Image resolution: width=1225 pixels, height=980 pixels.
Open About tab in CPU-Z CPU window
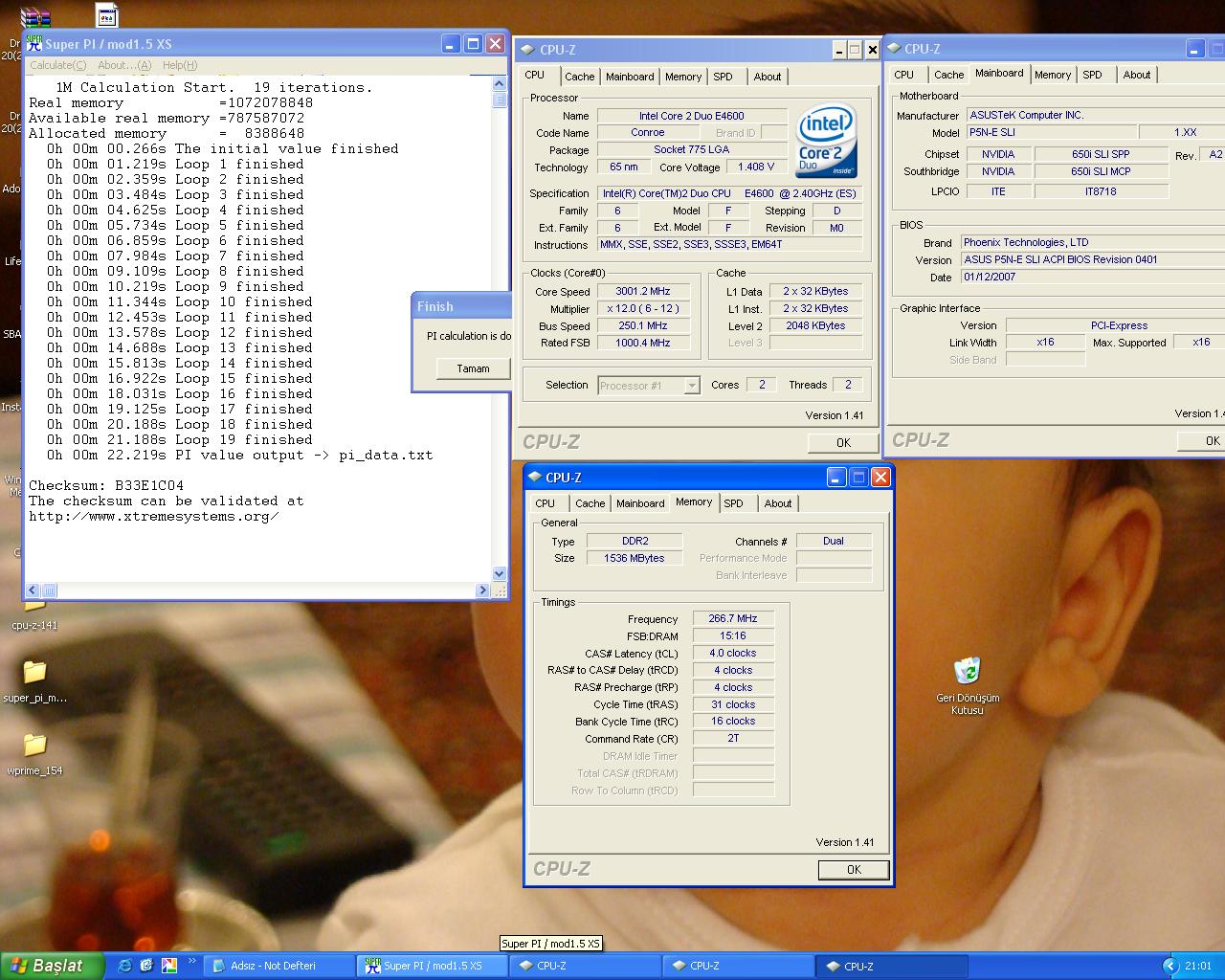point(768,77)
